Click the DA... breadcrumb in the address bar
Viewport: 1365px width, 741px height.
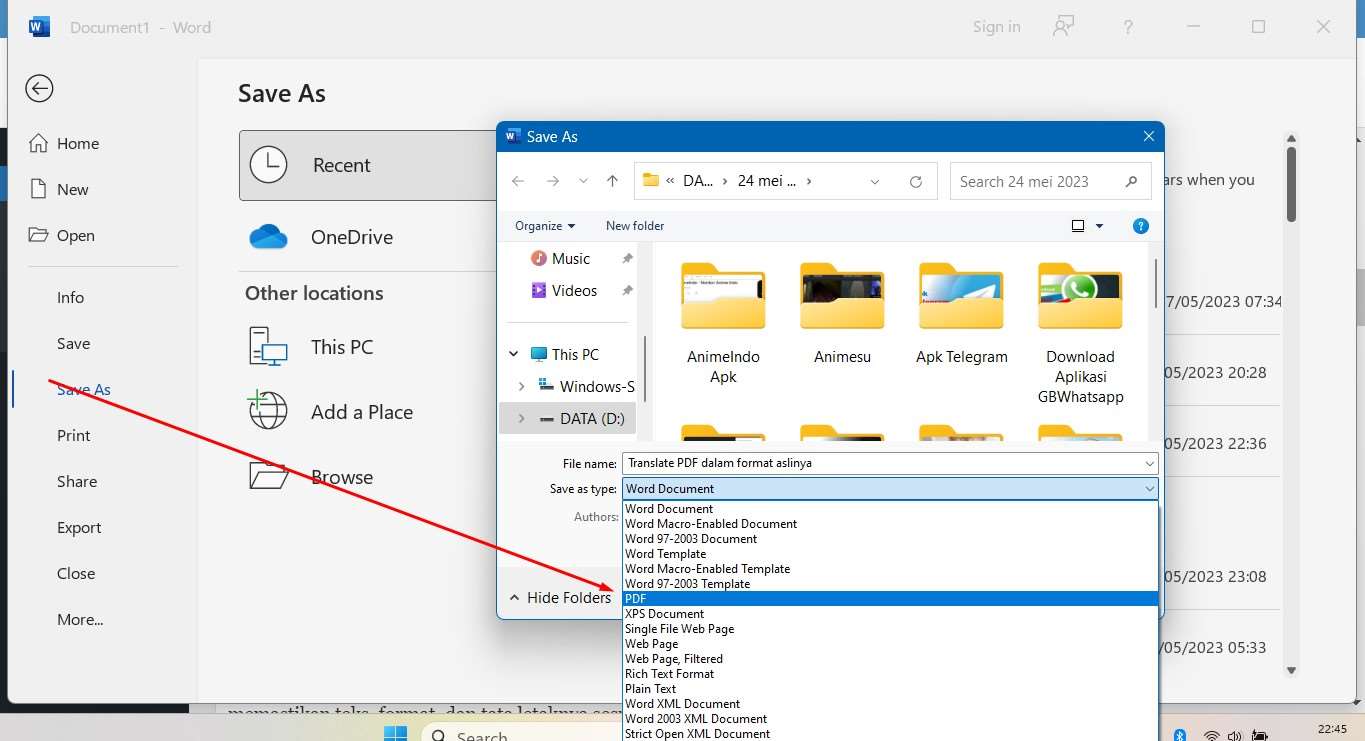[x=697, y=181]
